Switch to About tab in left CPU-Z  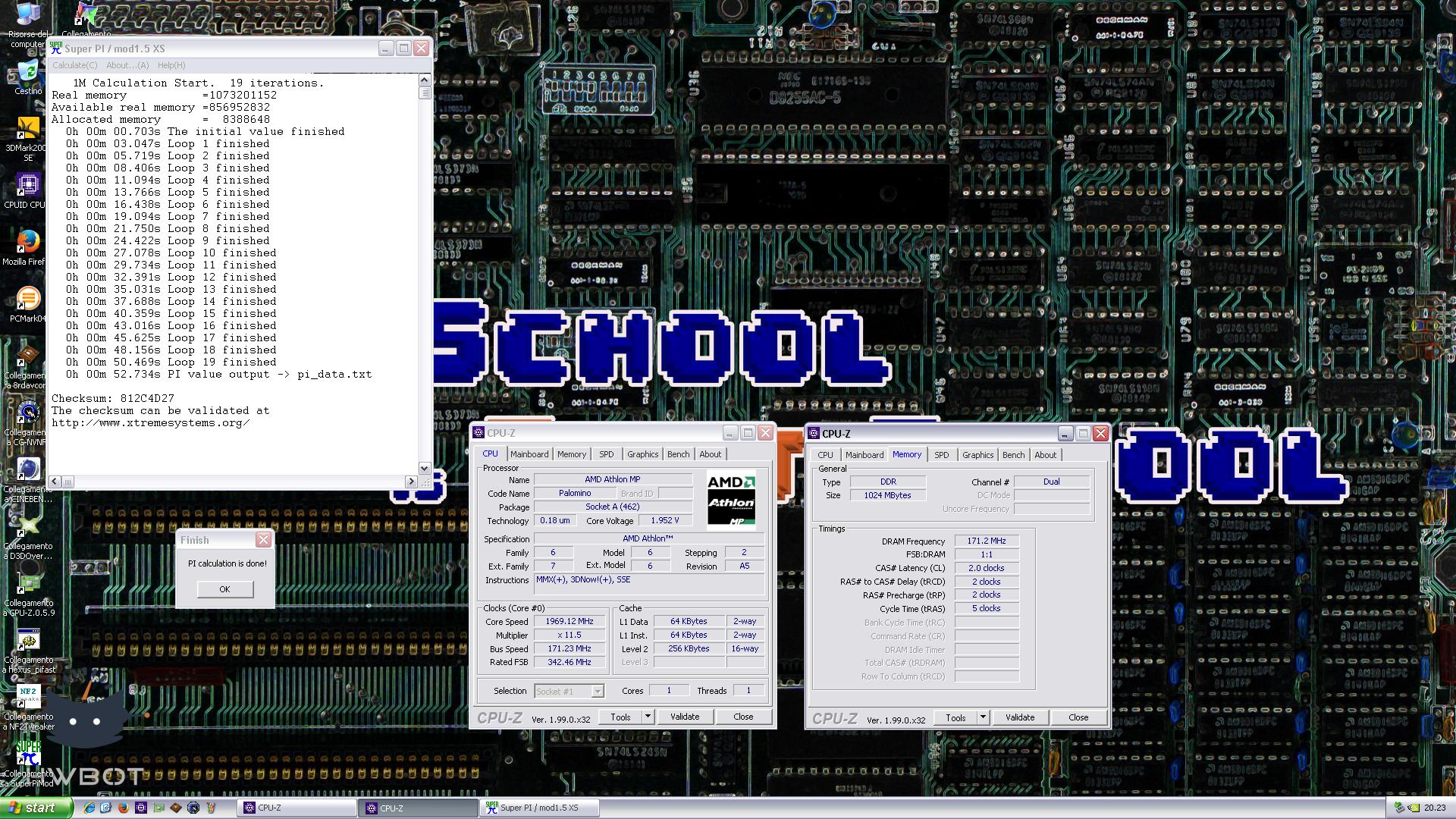tap(711, 454)
